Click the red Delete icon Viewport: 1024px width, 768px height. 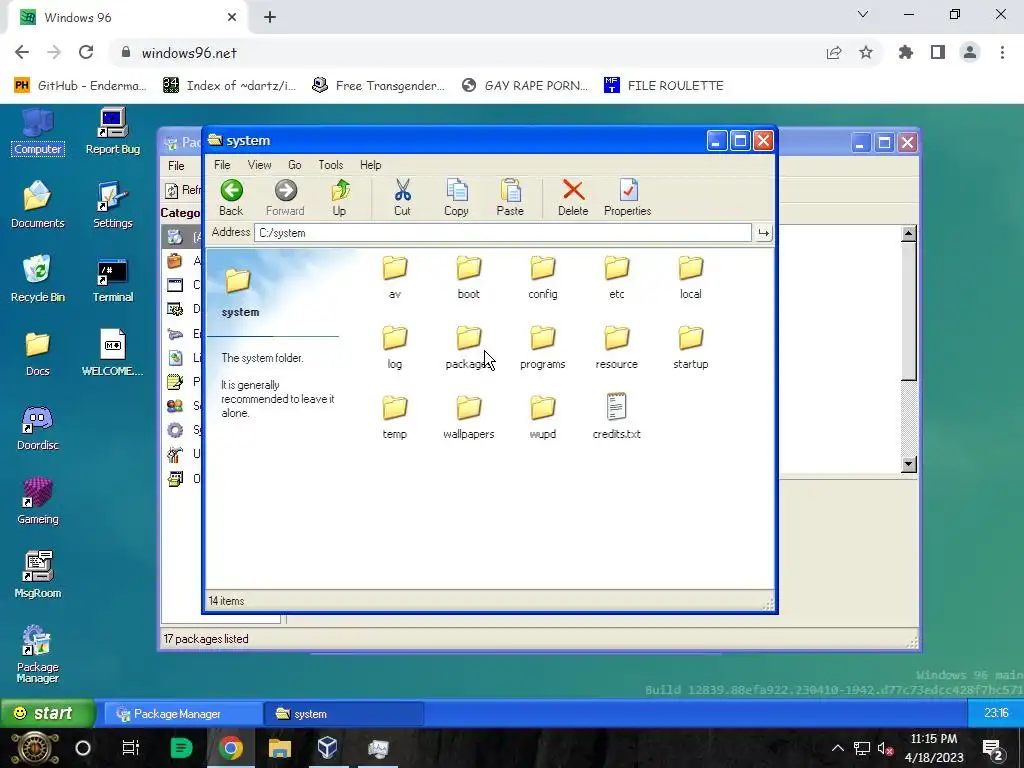point(573,197)
